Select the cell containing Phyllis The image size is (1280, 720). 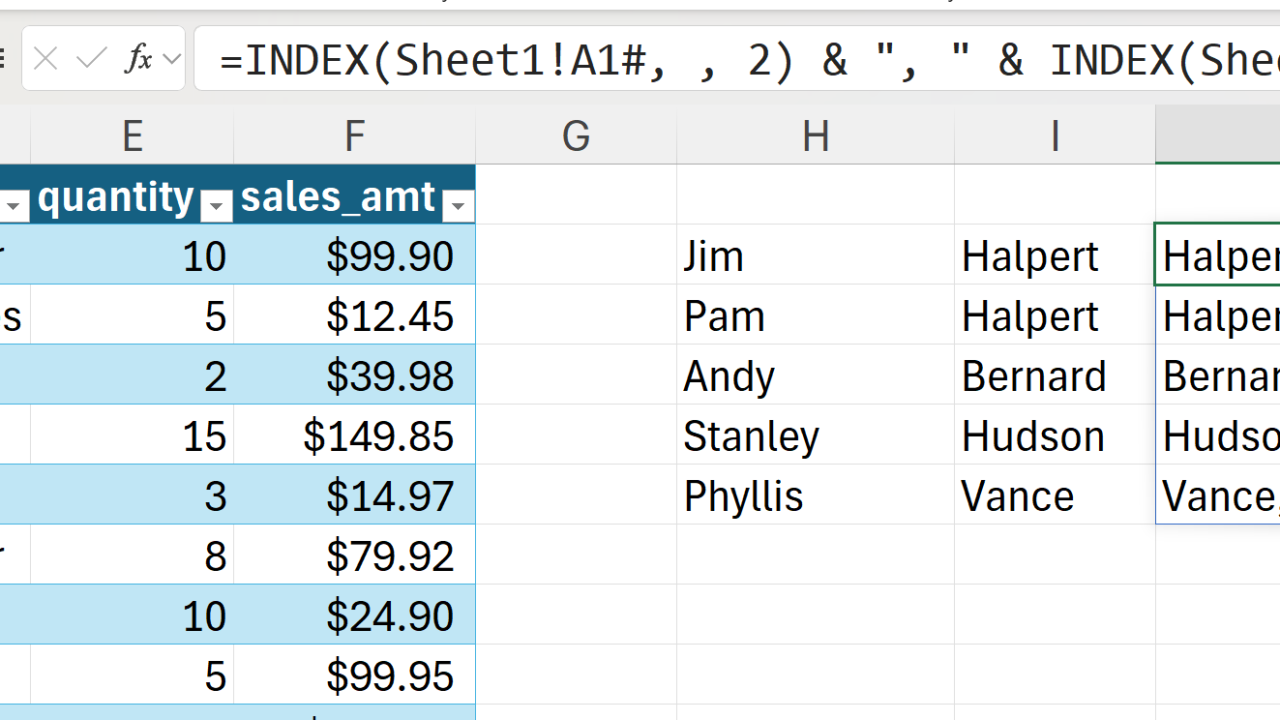815,496
